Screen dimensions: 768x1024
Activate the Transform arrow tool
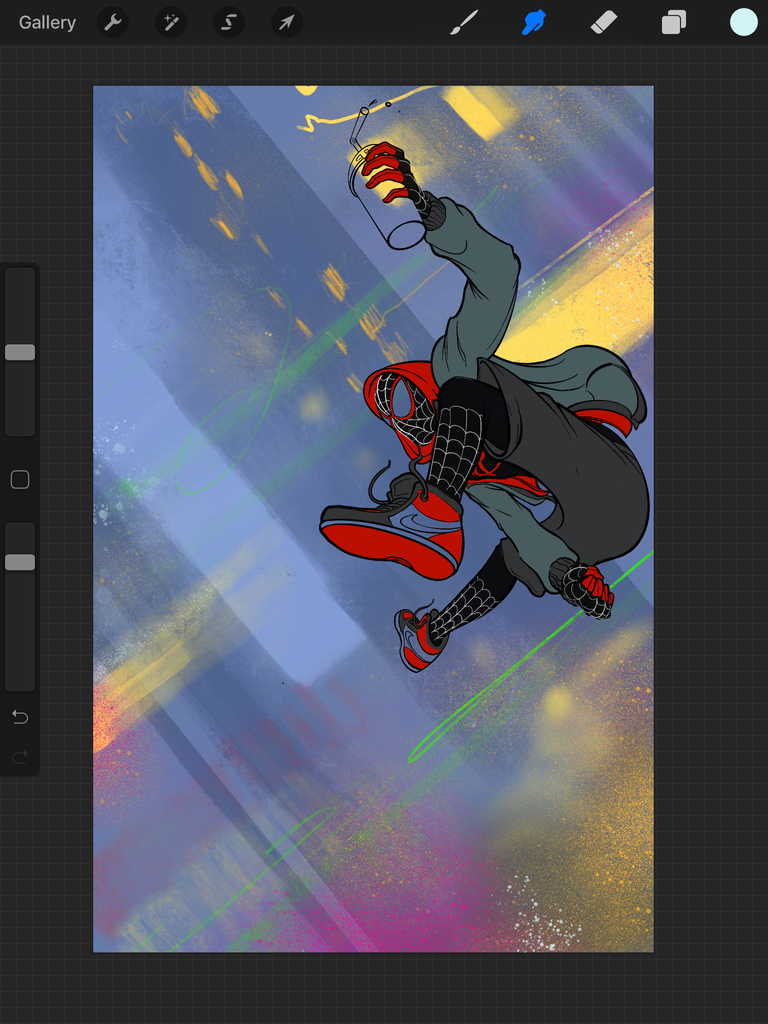[287, 23]
